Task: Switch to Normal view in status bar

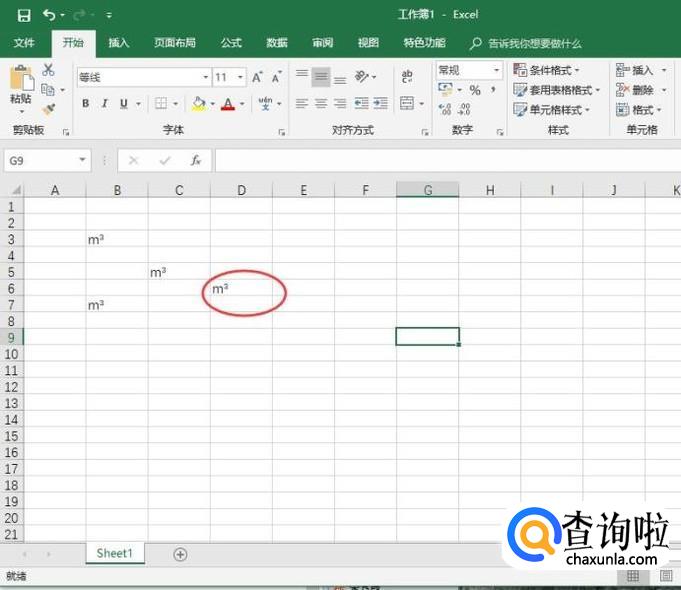Action: (632, 577)
